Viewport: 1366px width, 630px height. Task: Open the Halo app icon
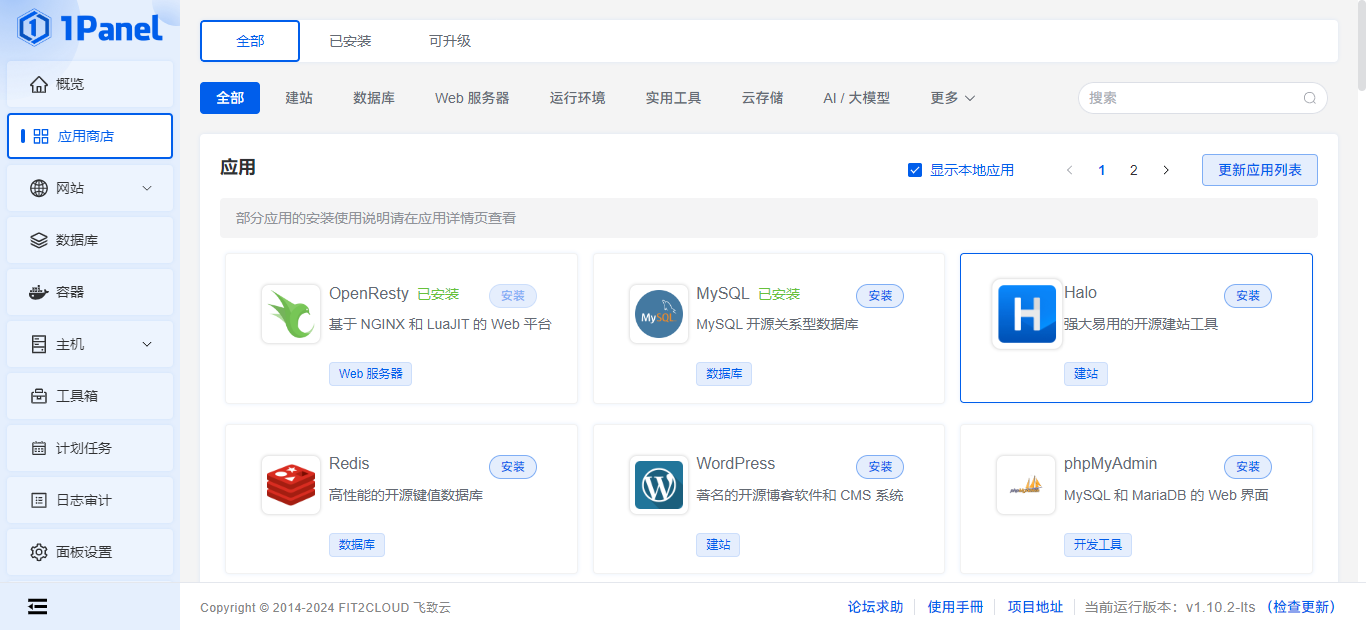click(x=1026, y=314)
